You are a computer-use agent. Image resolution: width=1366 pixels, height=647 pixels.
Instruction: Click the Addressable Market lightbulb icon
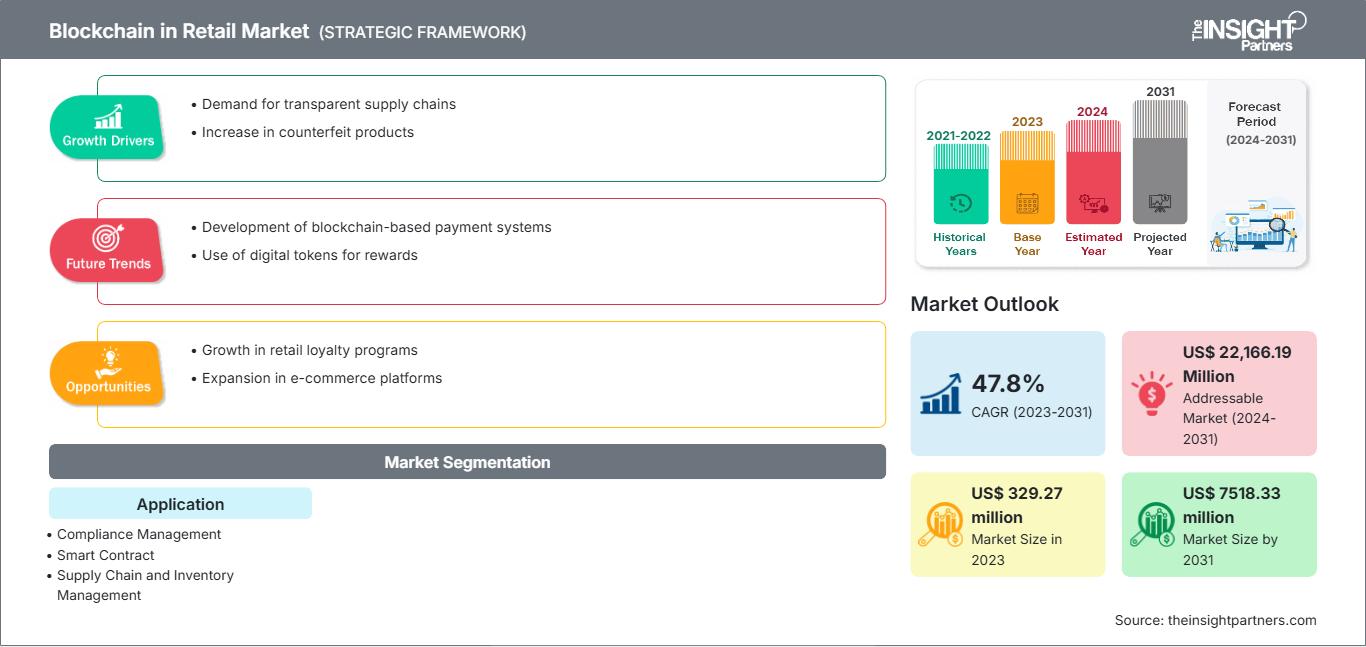tap(1152, 393)
